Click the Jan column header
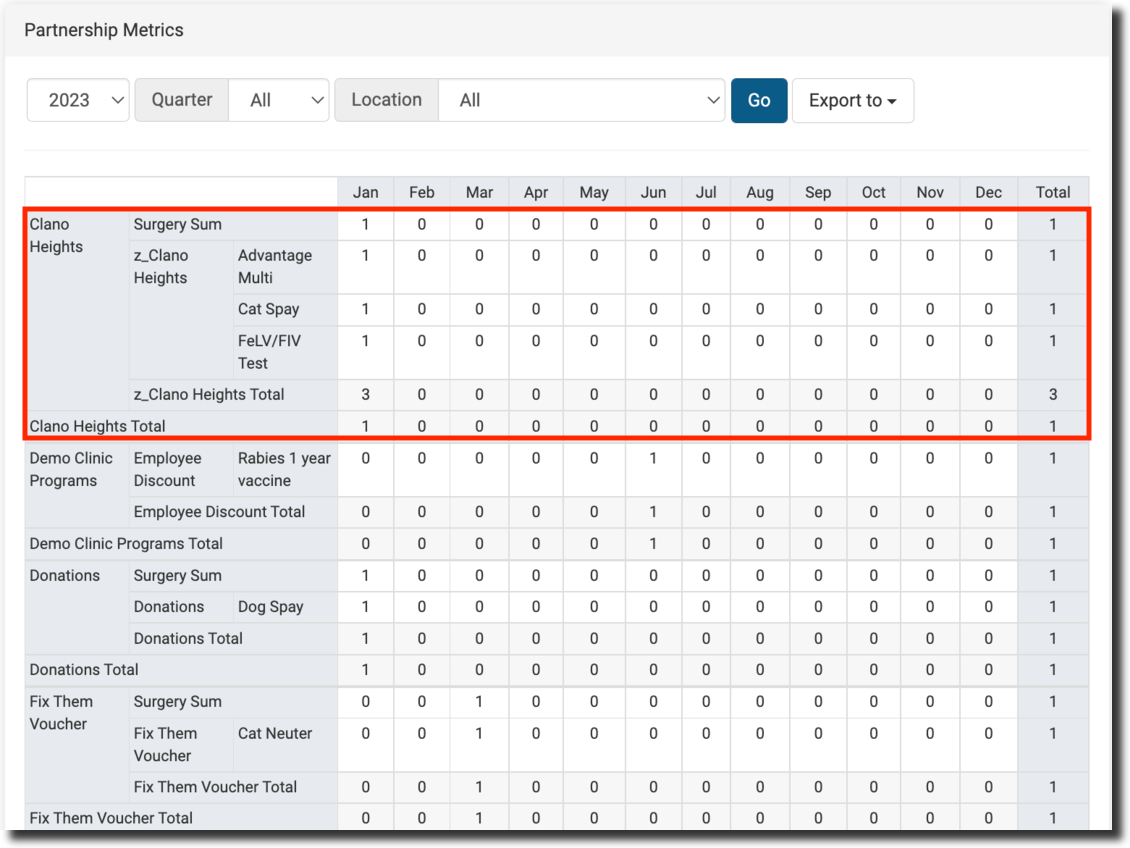This screenshot has width=1130, height=848. click(x=365, y=192)
